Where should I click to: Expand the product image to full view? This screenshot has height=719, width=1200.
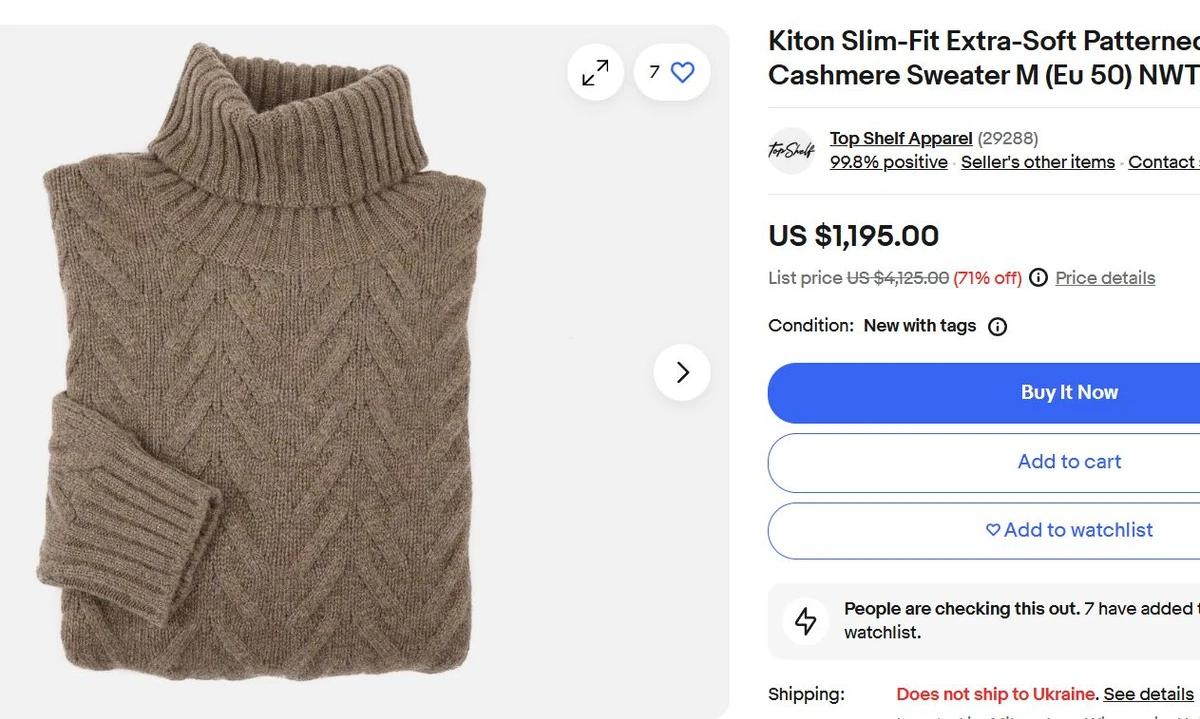pyautogui.click(x=595, y=72)
